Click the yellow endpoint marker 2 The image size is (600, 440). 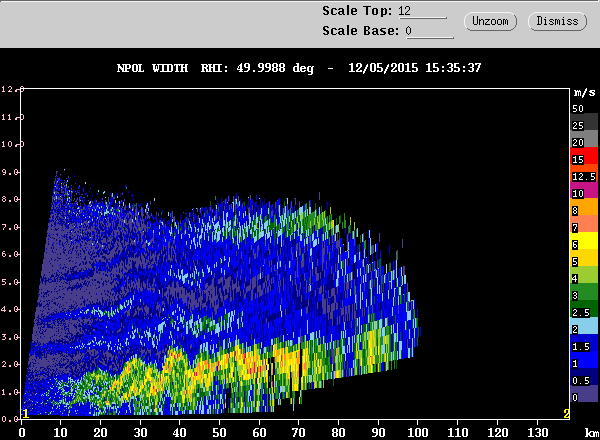tap(566, 414)
